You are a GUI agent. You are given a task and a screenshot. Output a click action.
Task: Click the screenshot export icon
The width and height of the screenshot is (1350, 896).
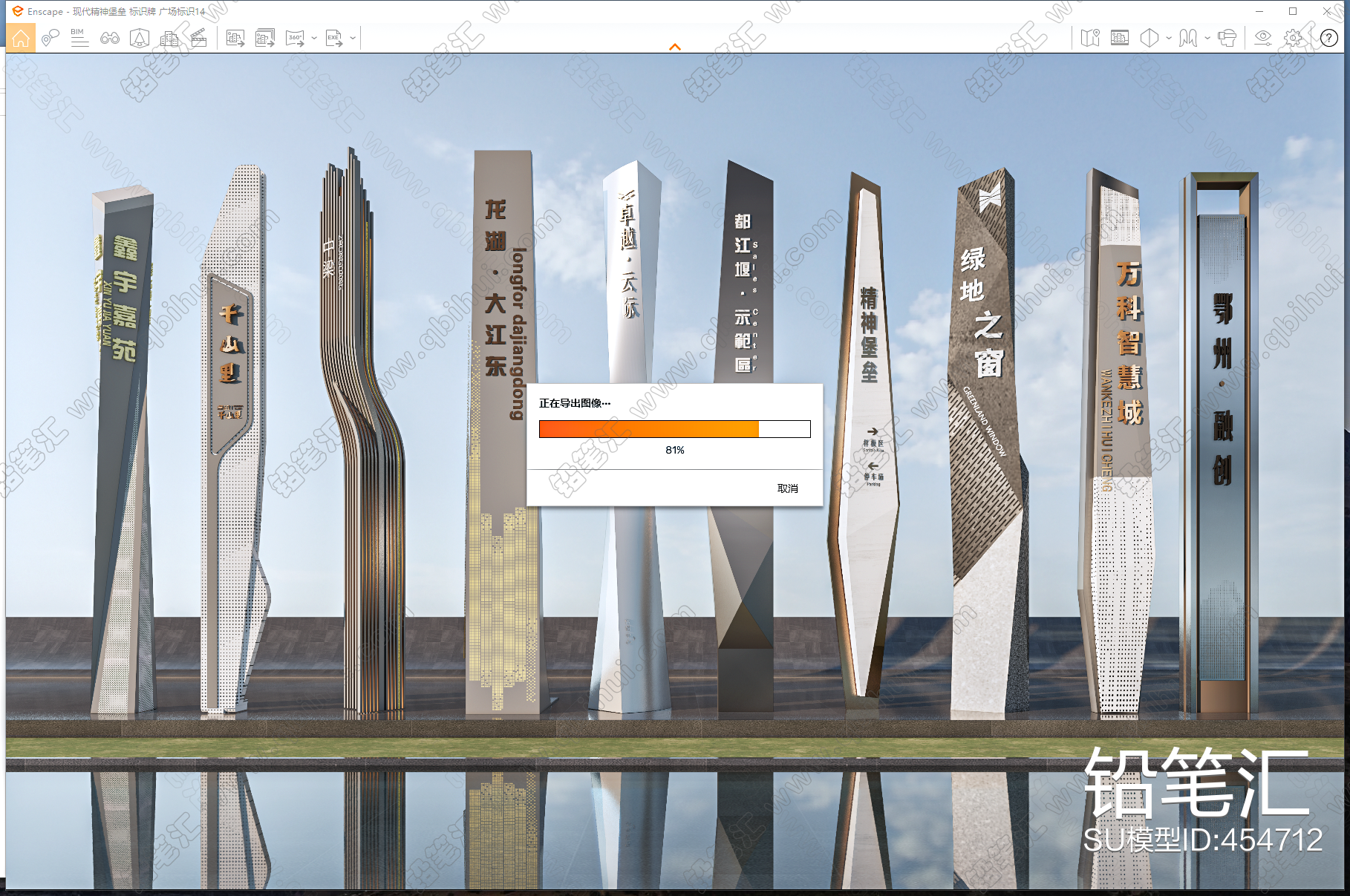click(235, 38)
